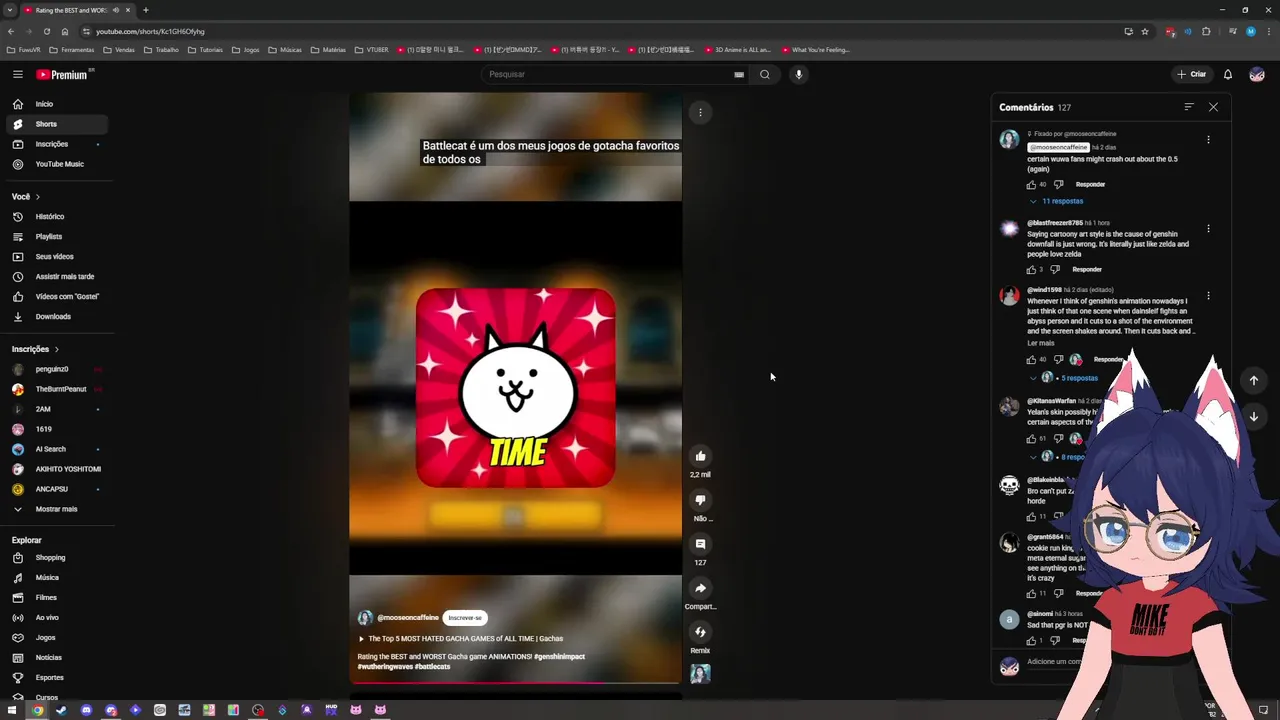Open the YouTube hamburger guide menu
Screen dimensions: 1280x720
pos(18,74)
